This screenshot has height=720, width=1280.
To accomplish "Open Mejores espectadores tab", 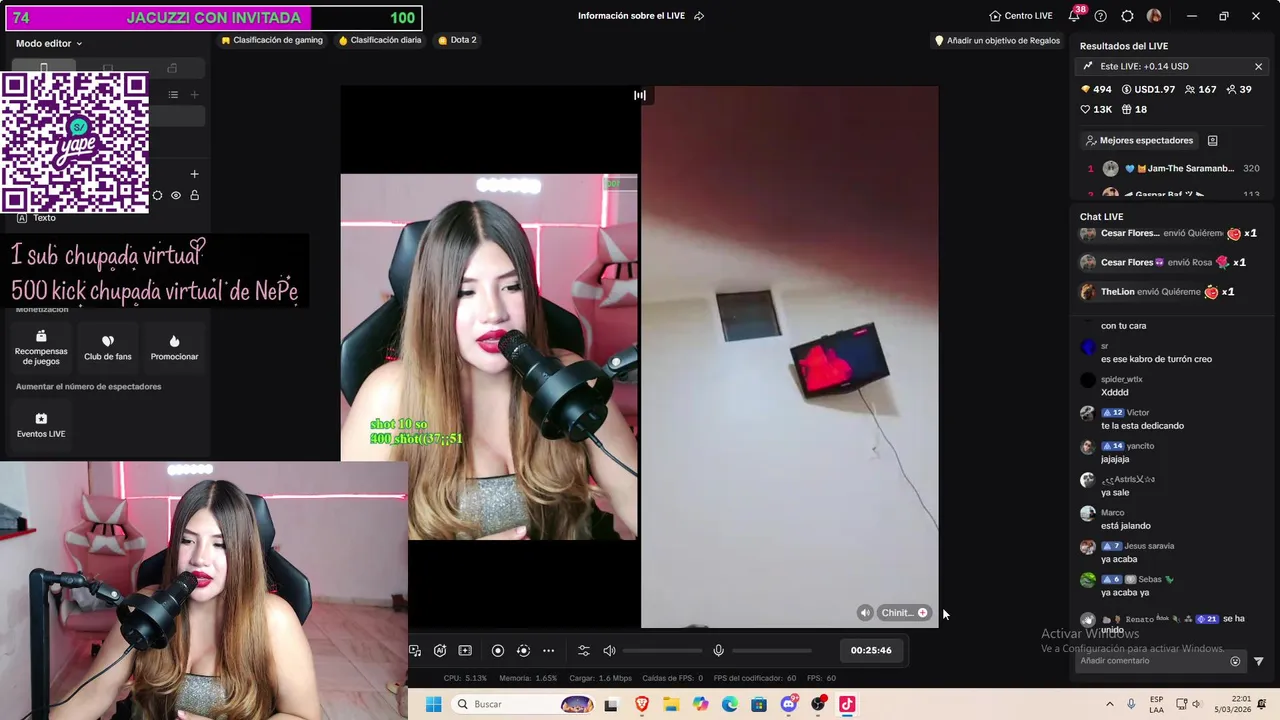I will tap(1139, 141).
